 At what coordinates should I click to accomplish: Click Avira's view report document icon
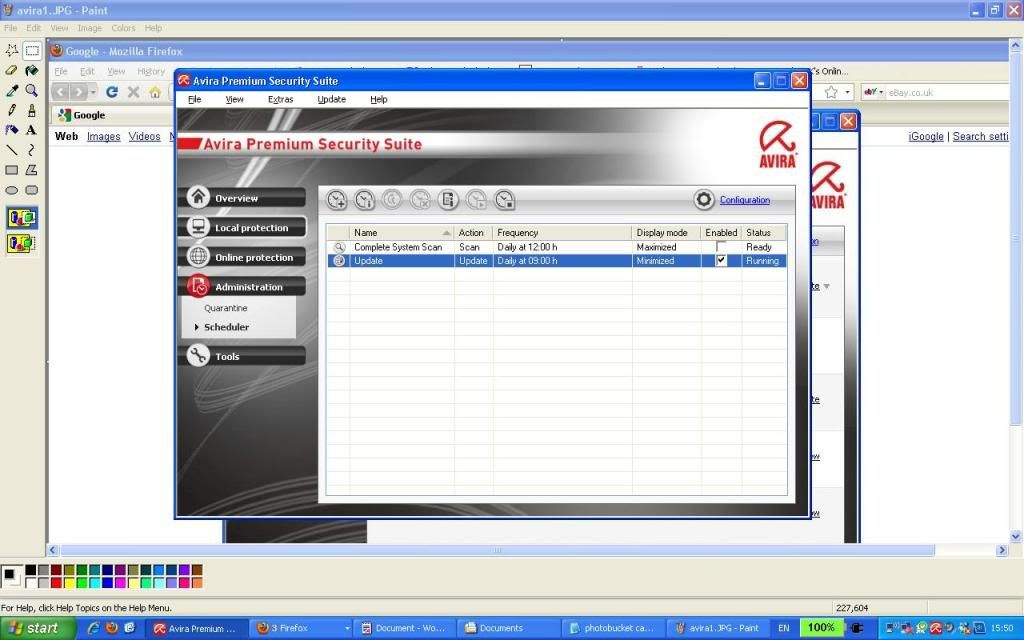(448, 200)
